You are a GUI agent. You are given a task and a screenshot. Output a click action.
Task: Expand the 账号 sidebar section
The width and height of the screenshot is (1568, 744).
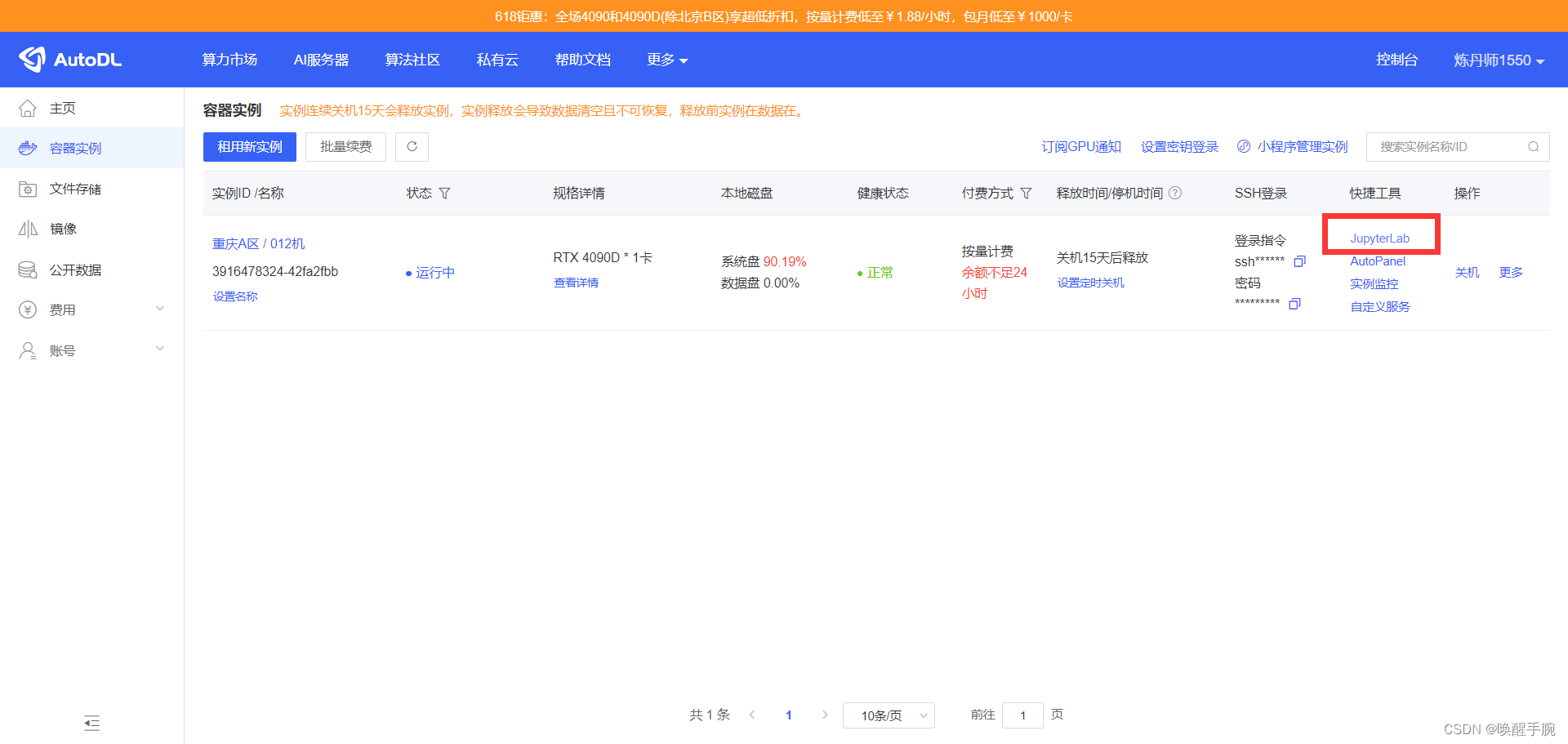pos(160,349)
